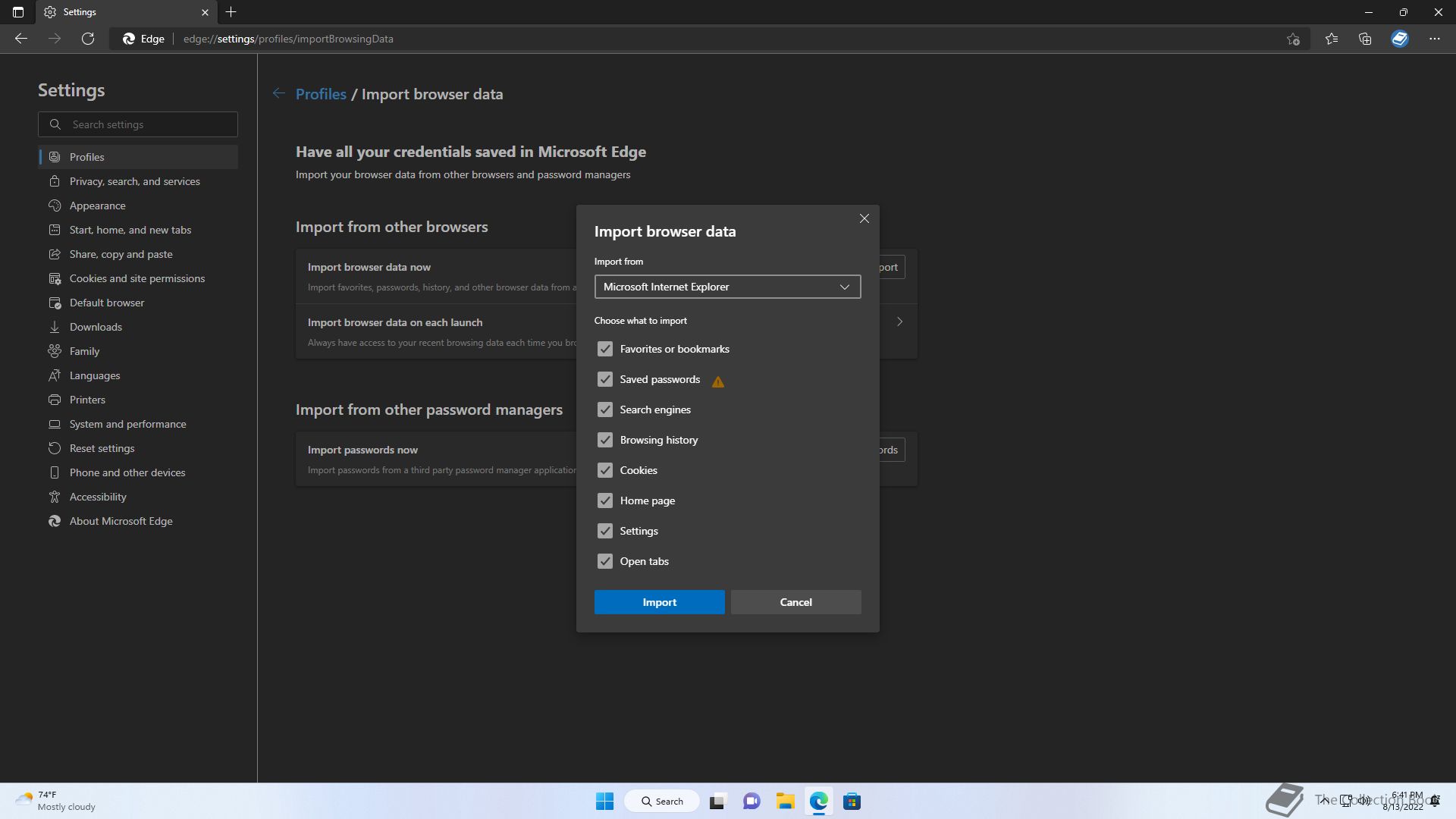Open the Accessibility settings section
1456x819 pixels.
[138, 497]
